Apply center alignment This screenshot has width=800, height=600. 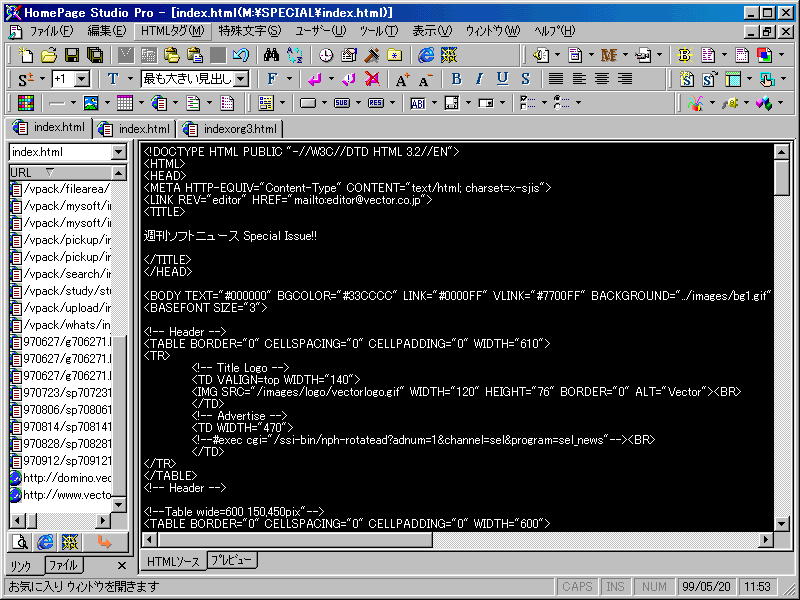(602, 79)
